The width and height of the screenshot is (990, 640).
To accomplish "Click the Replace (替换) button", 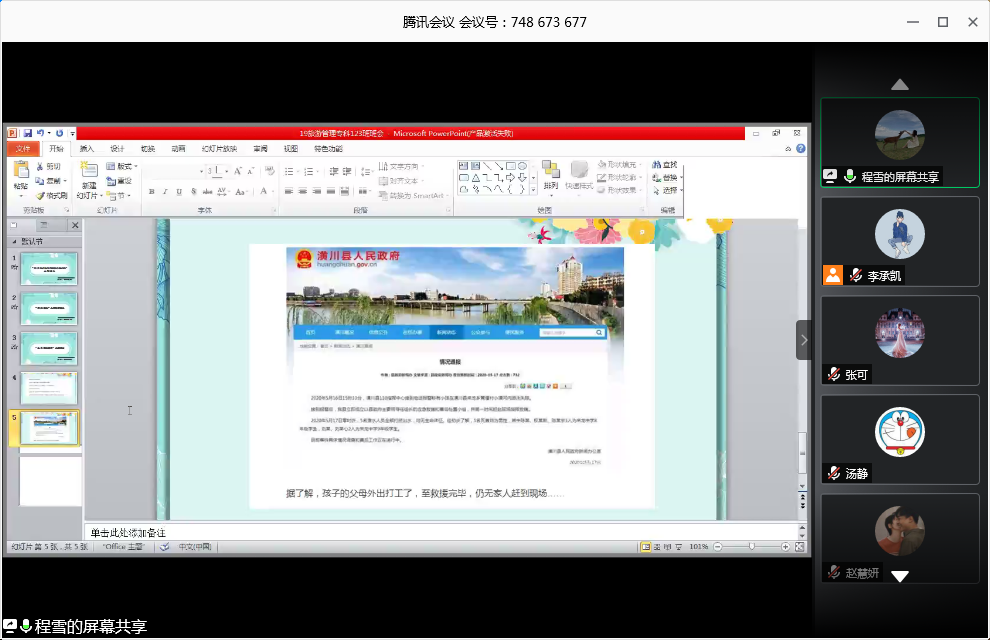I will coord(664,178).
